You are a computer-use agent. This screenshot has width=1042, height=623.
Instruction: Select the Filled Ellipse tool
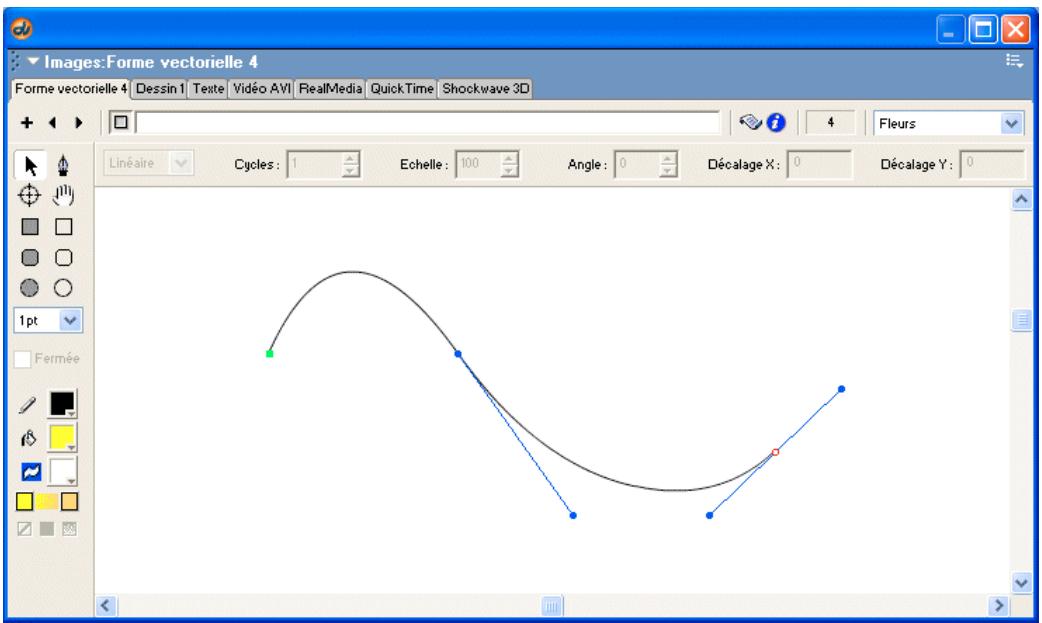coord(29,288)
